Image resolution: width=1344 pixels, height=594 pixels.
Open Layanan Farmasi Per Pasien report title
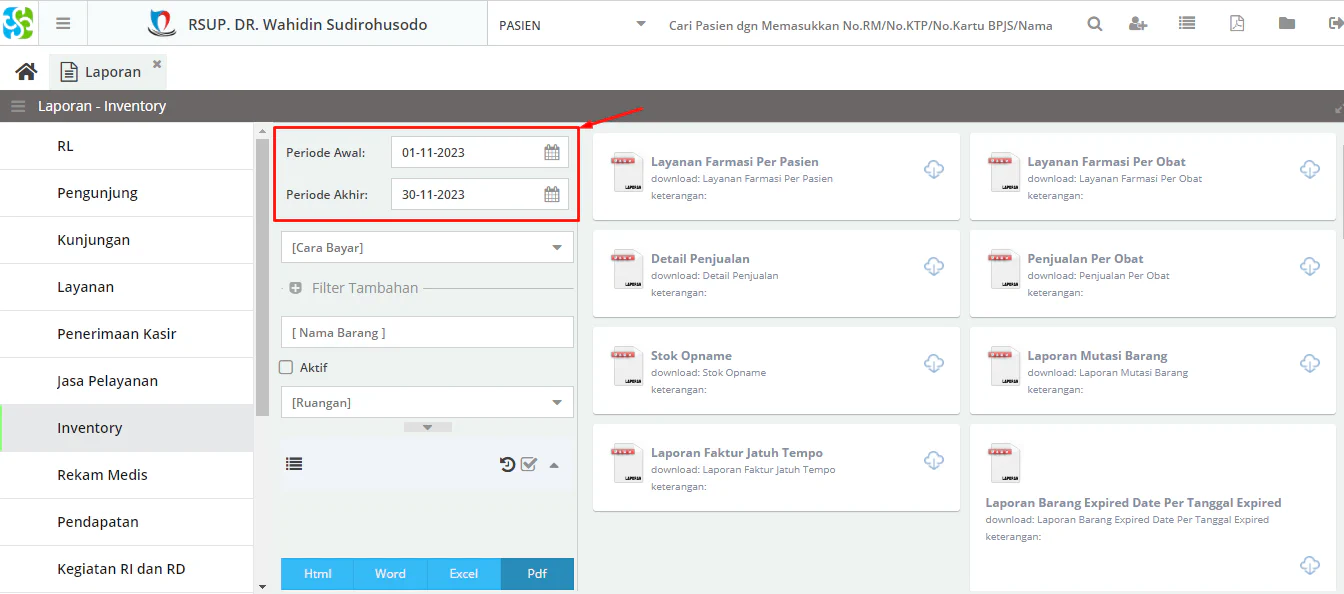click(735, 161)
